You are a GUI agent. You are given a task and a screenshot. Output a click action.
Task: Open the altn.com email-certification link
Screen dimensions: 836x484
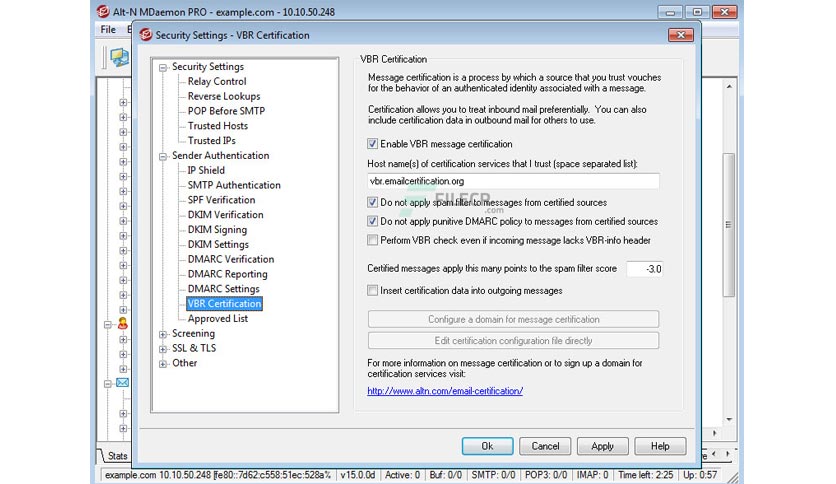coord(445,391)
